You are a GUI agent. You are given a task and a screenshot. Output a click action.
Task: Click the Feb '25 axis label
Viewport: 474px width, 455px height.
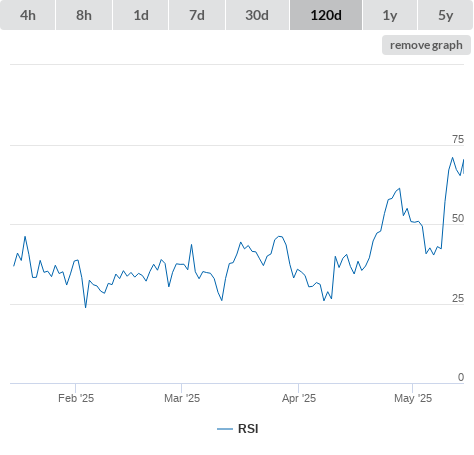(x=76, y=398)
